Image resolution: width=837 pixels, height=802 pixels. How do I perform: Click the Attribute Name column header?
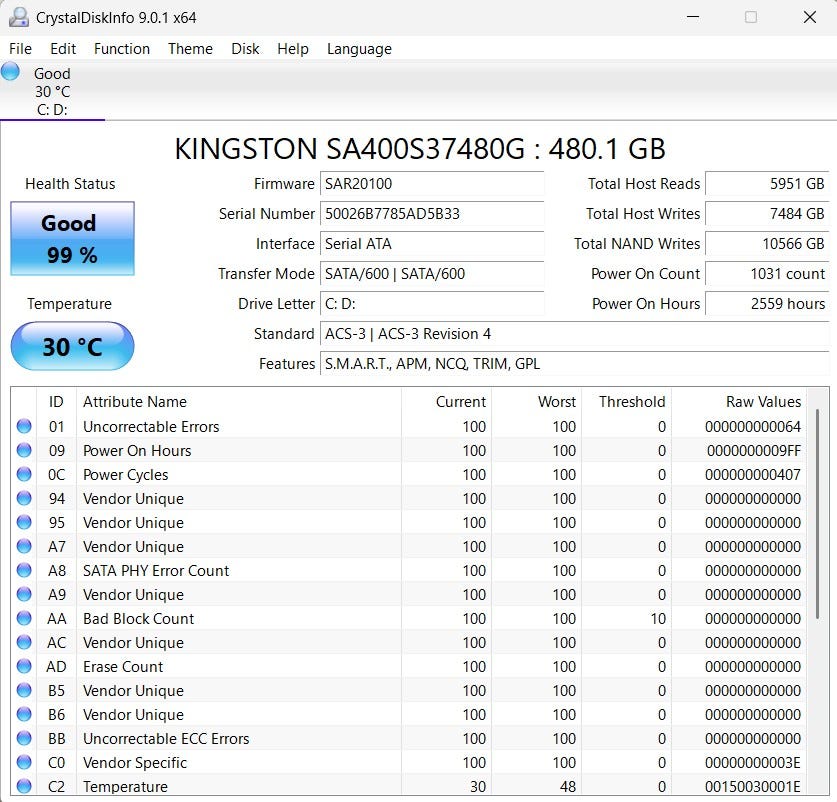pos(239,402)
